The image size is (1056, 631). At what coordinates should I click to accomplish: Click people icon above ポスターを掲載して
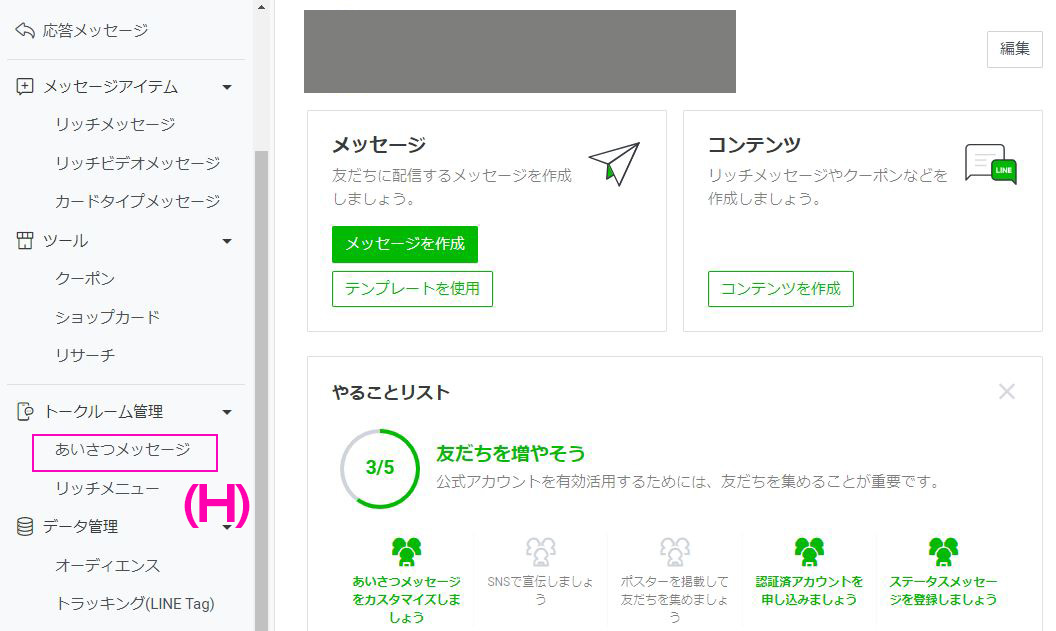(675, 552)
